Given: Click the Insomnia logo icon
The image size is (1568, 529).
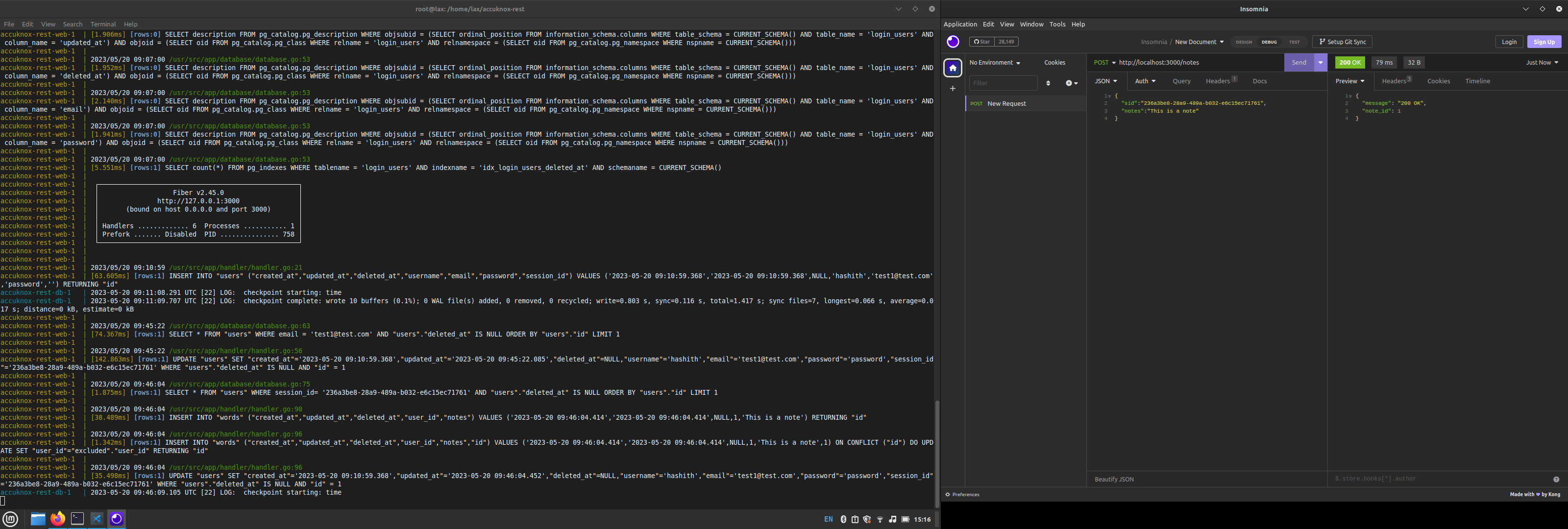Looking at the screenshot, I should pos(953,42).
